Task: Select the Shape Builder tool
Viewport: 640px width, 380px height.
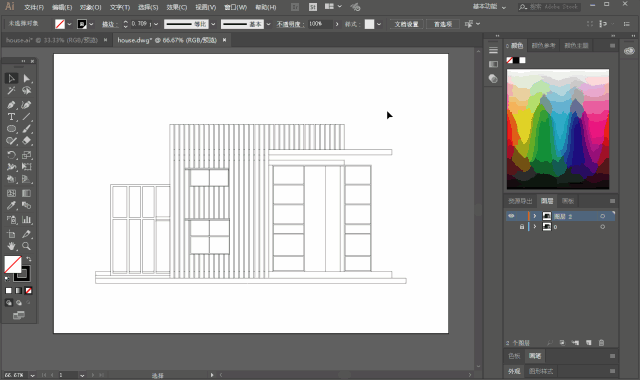Action: pos(11,179)
